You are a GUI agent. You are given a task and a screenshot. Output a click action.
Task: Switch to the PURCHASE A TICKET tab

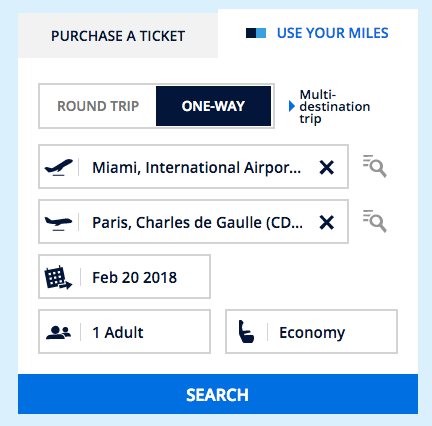click(118, 36)
